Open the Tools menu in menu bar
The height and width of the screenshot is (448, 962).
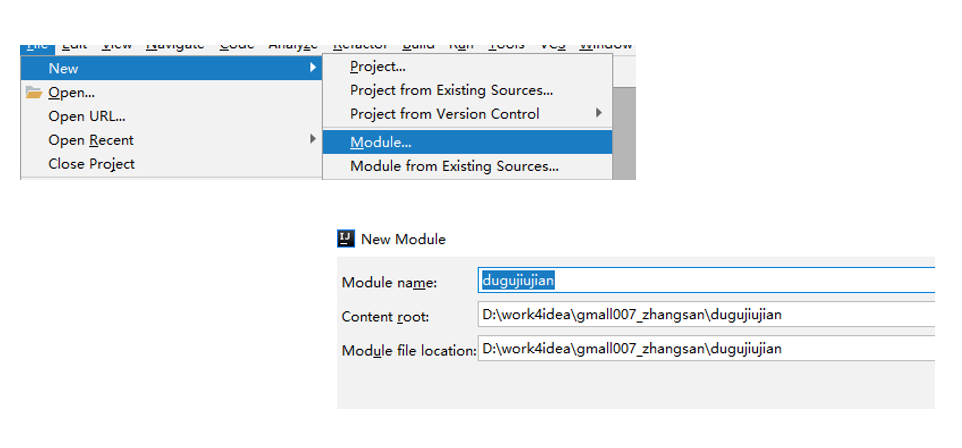tap(507, 46)
